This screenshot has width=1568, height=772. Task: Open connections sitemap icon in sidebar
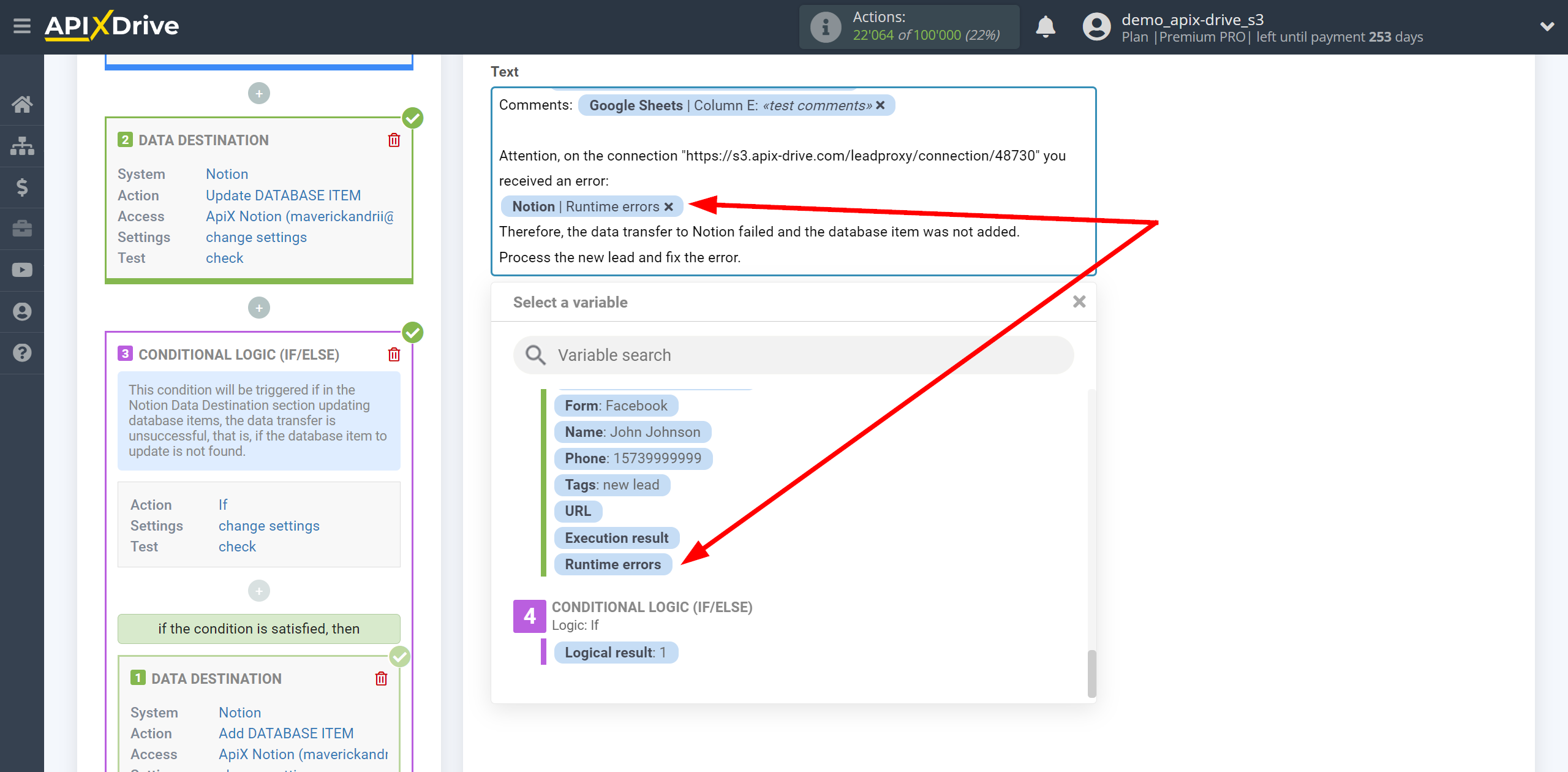pyautogui.click(x=22, y=146)
